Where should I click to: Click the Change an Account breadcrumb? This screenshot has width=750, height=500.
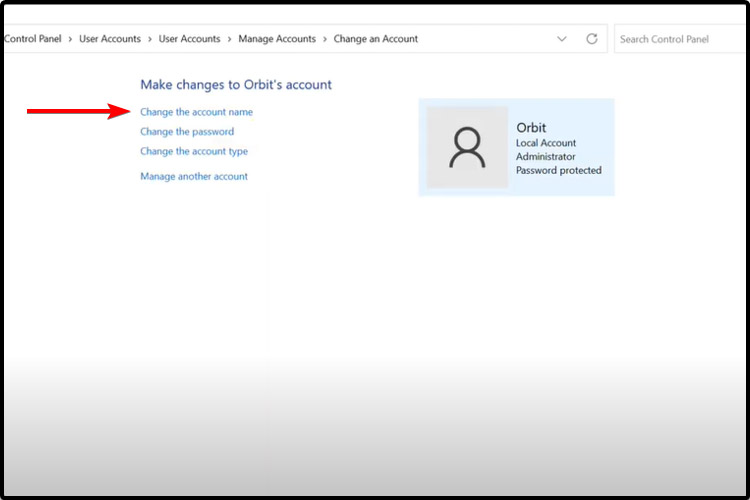point(375,39)
